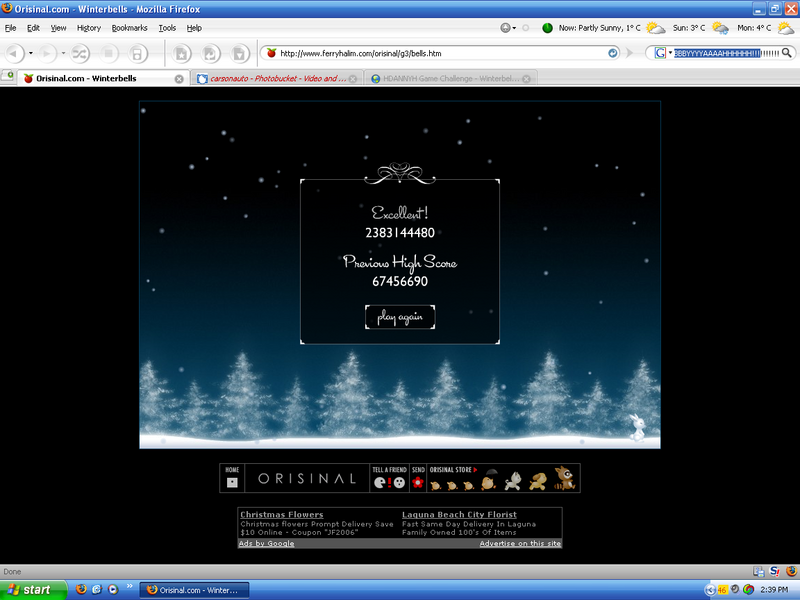The image size is (800, 600).
Task: Click the score 2383144480
Action: pos(400,233)
